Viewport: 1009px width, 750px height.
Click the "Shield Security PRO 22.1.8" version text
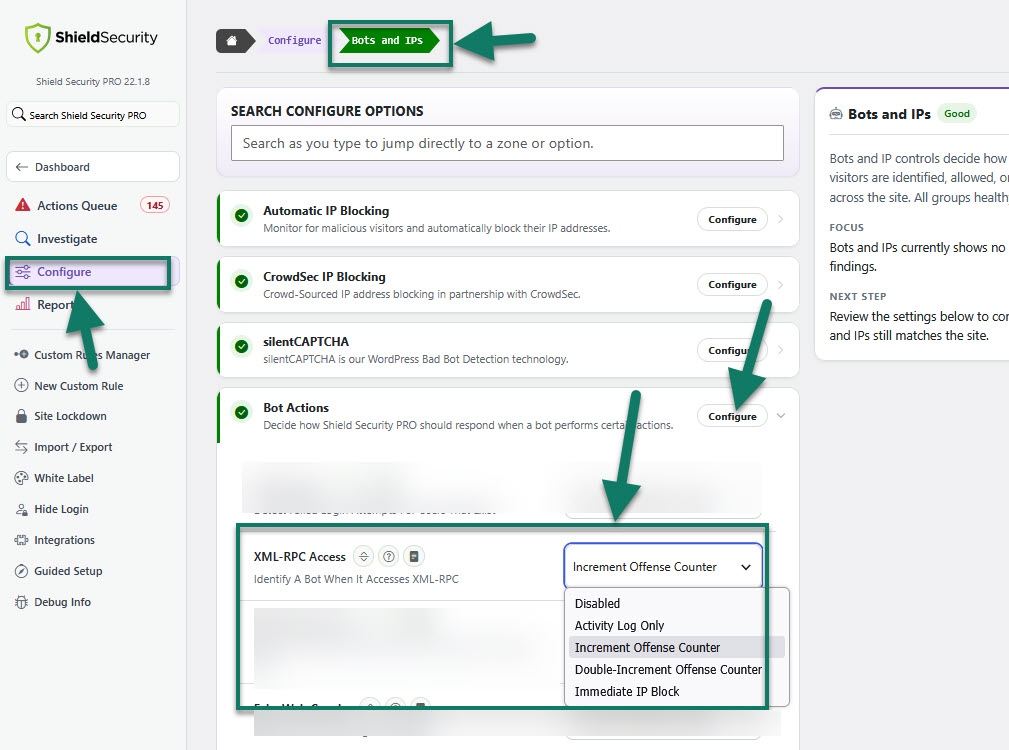(x=93, y=82)
